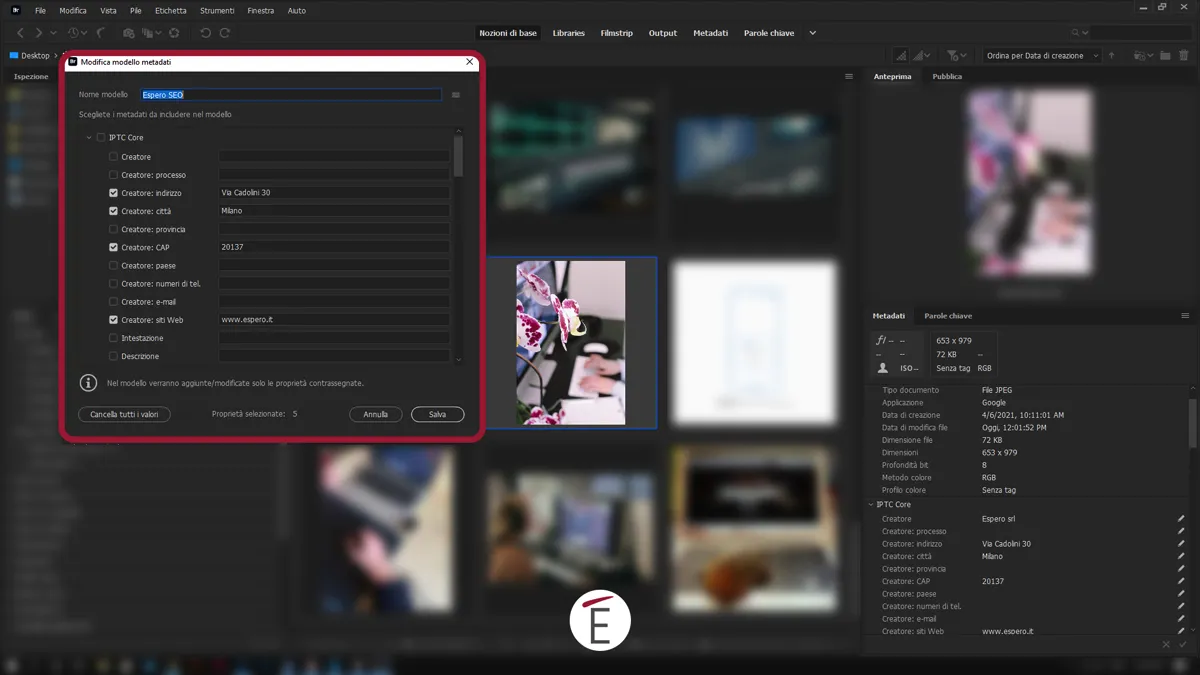Expand IPTC Core in the Metadati panel

pos(870,504)
